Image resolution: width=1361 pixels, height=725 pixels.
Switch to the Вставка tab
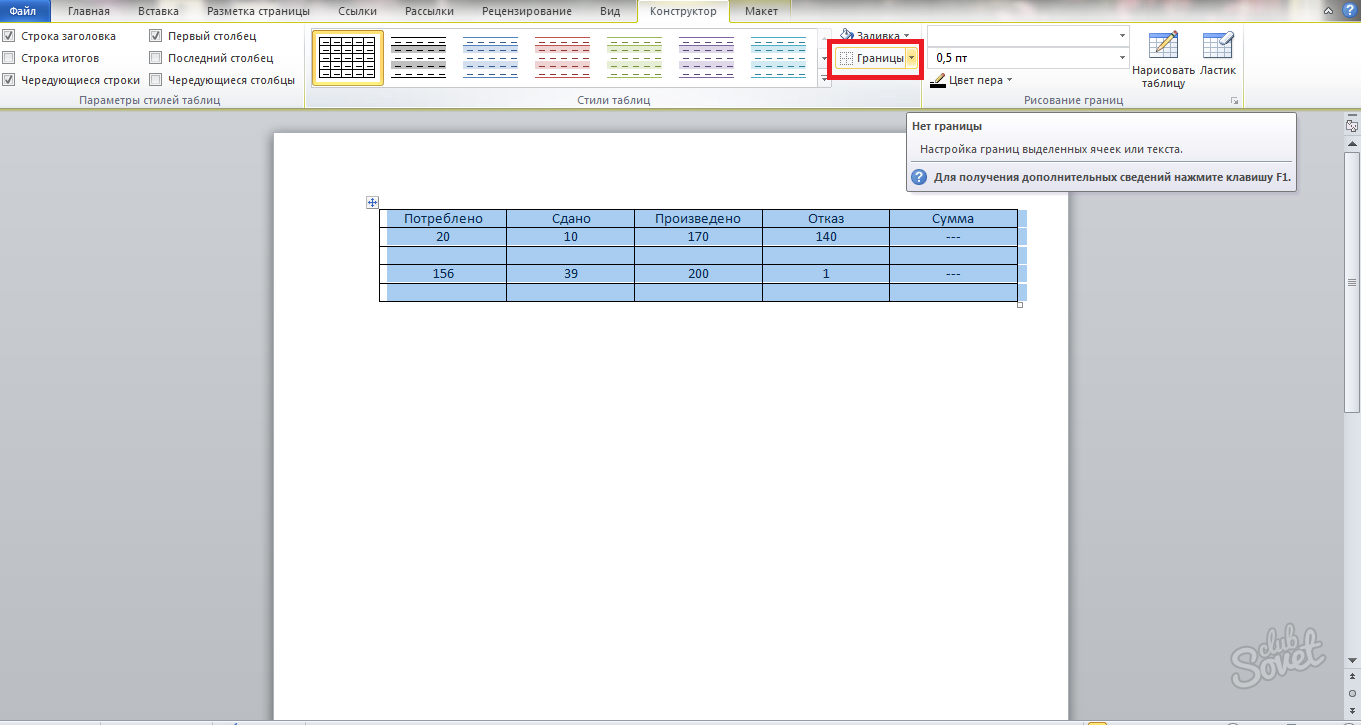158,11
